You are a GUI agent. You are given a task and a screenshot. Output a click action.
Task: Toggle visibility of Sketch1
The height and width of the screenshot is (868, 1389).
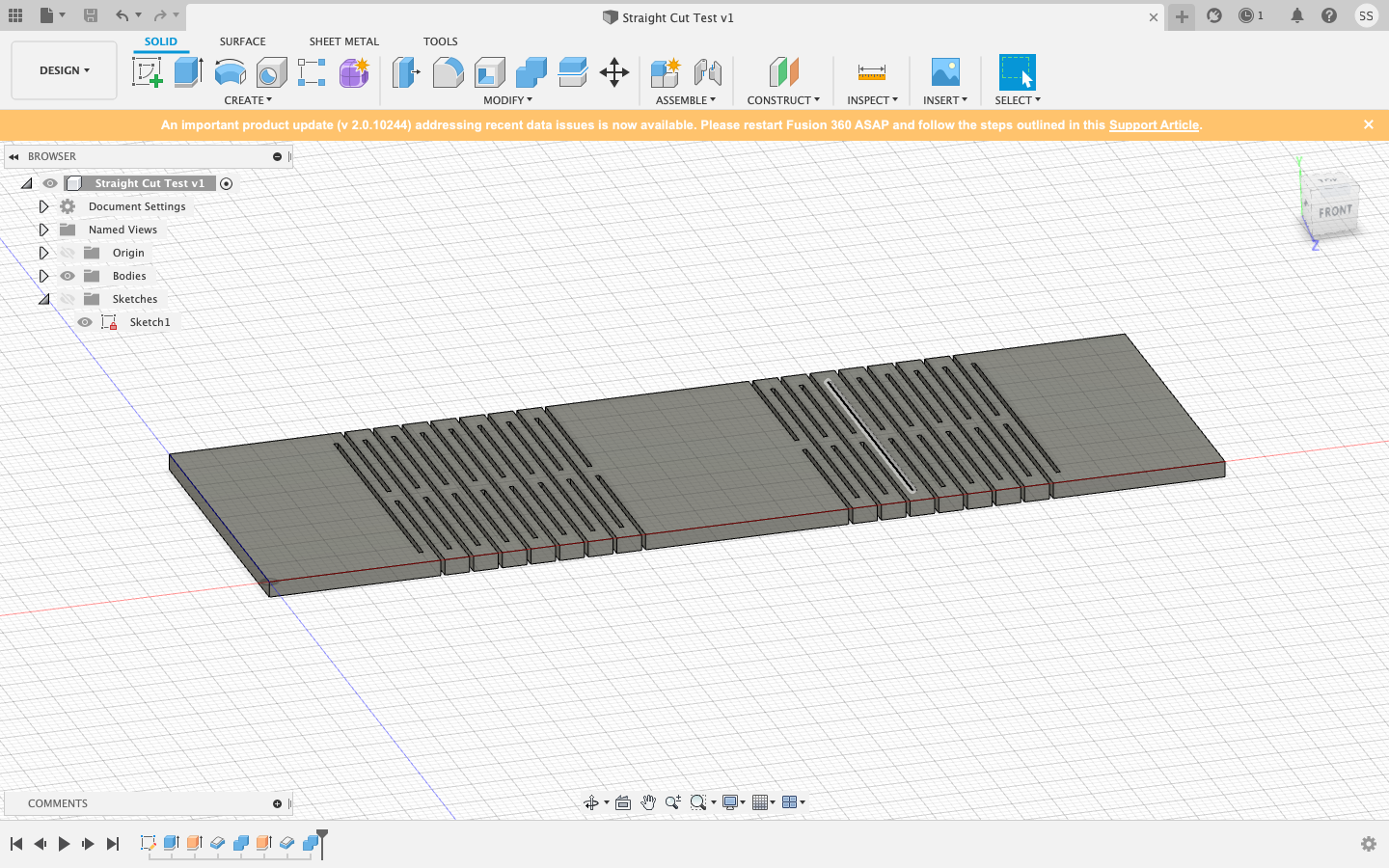click(85, 322)
